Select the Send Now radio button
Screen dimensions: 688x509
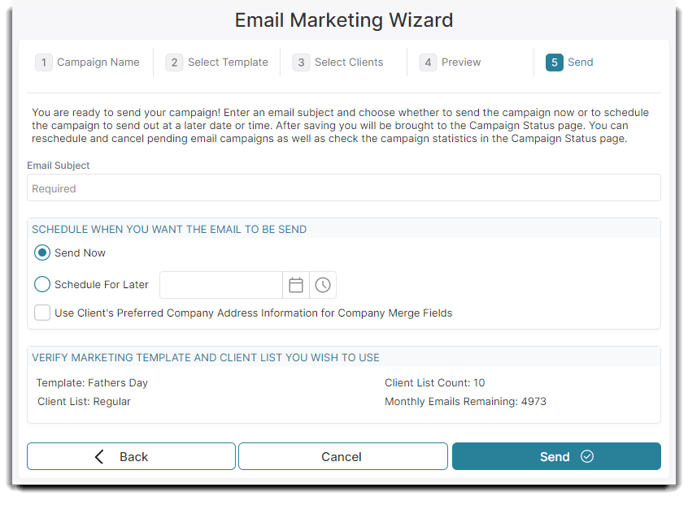[42, 253]
